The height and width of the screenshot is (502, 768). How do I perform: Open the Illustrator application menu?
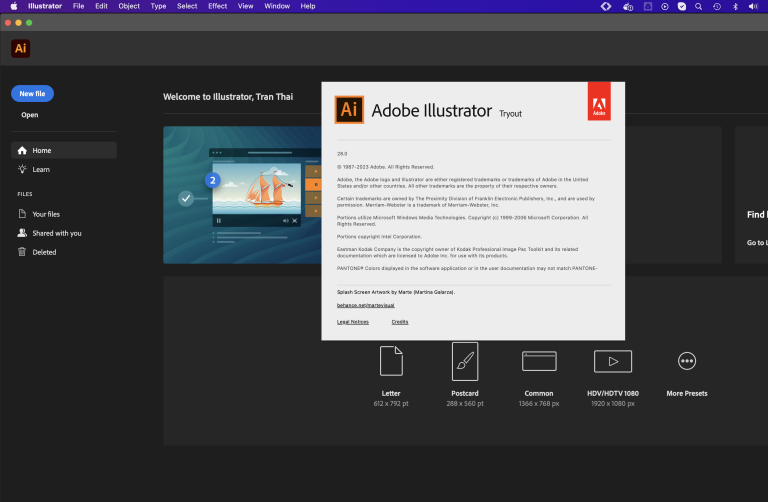click(45, 6)
